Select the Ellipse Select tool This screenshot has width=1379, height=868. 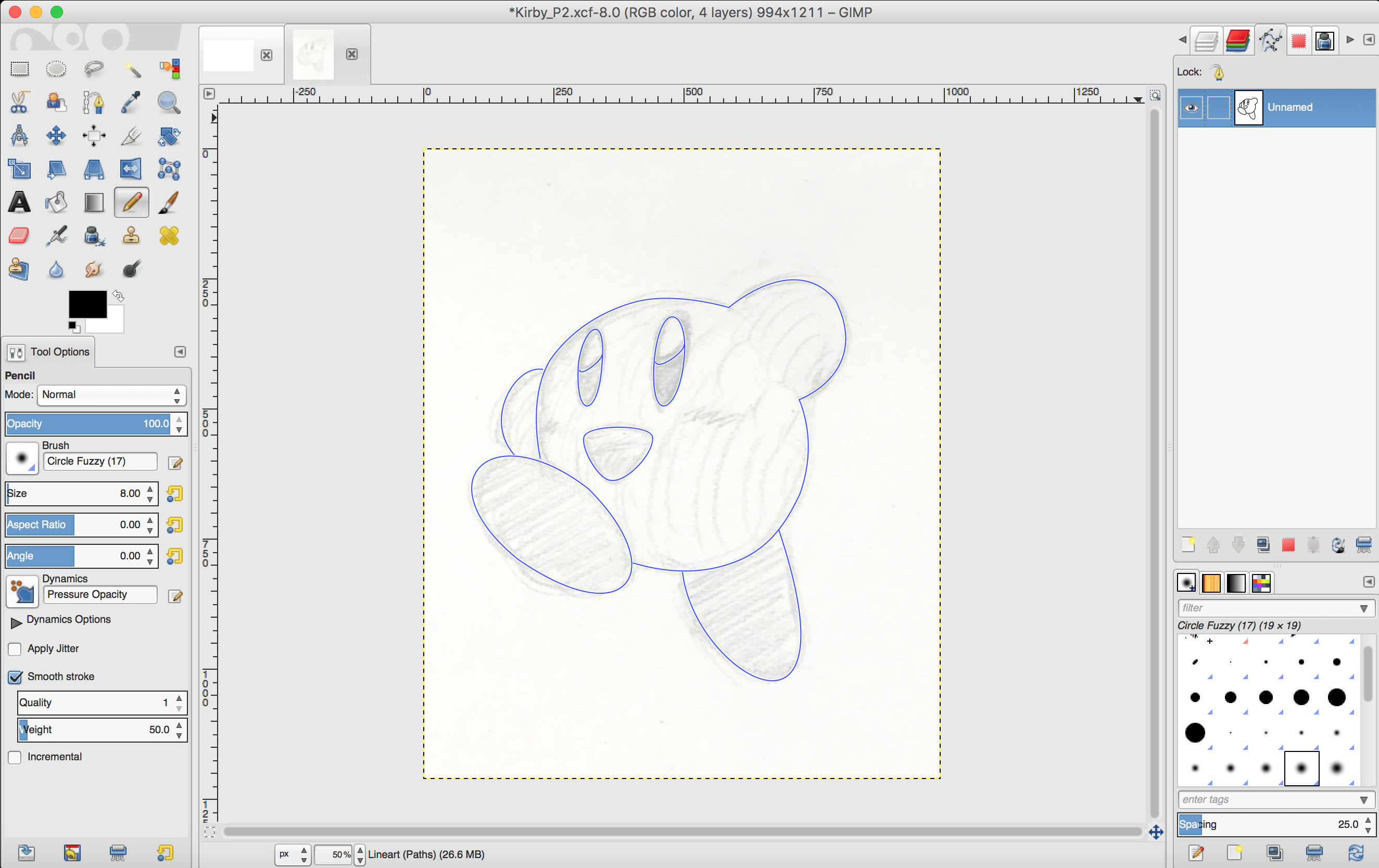click(x=56, y=69)
